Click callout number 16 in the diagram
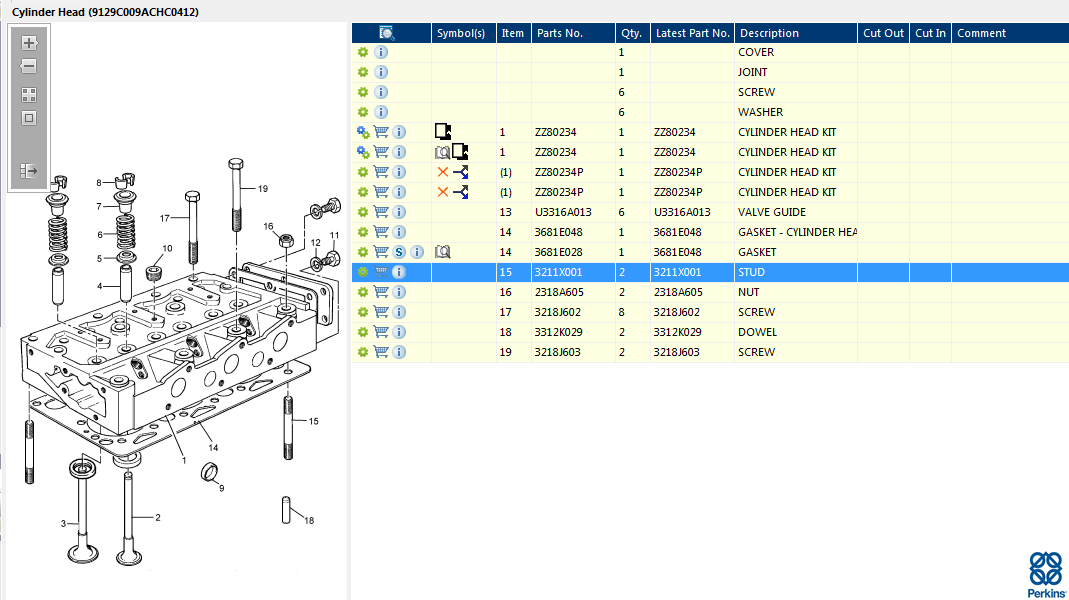The image size is (1069, 600). pos(268,226)
